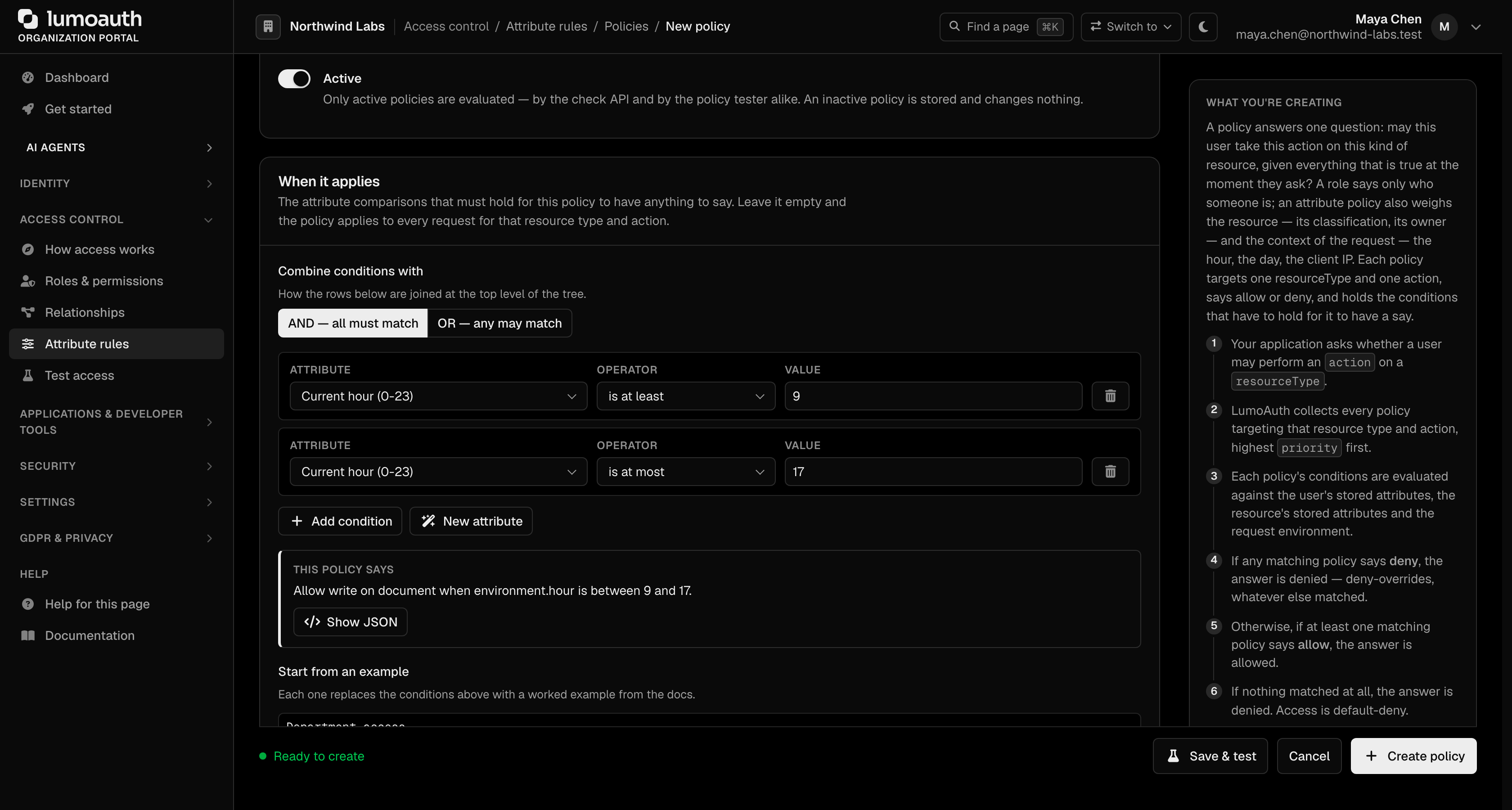Click the Save & test button

(x=1210, y=756)
